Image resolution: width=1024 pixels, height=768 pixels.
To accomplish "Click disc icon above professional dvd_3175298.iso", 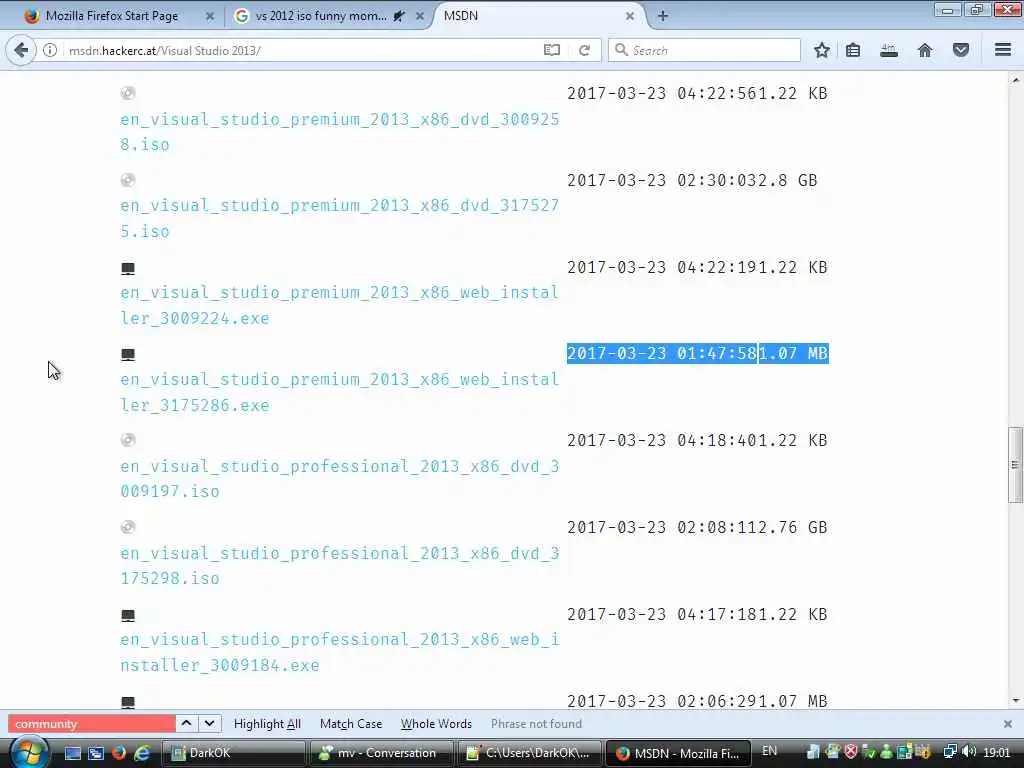I will pos(128,527).
